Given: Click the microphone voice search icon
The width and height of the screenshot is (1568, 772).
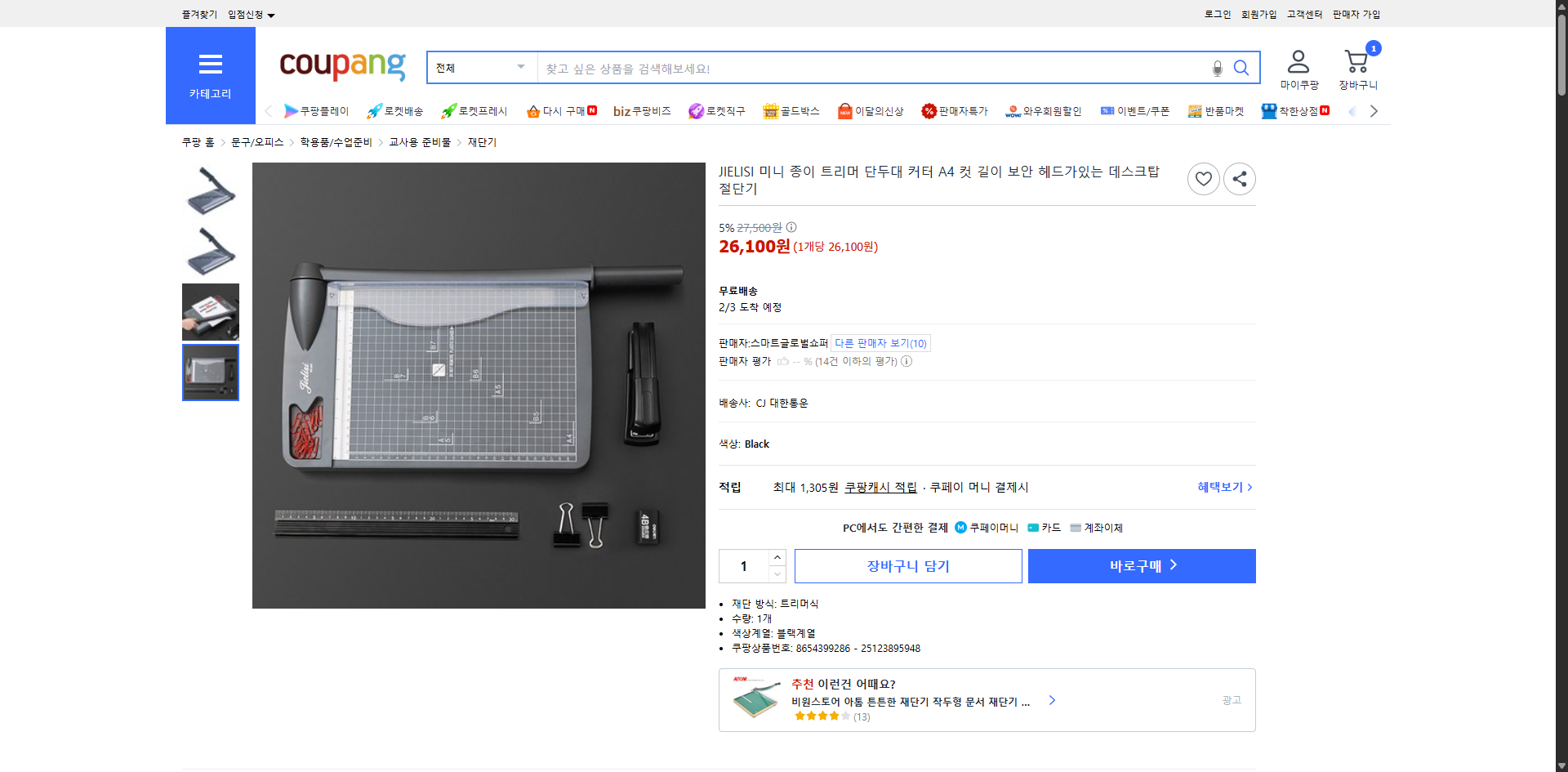Looking at the screenshot, I should [x=1217, y=68].
